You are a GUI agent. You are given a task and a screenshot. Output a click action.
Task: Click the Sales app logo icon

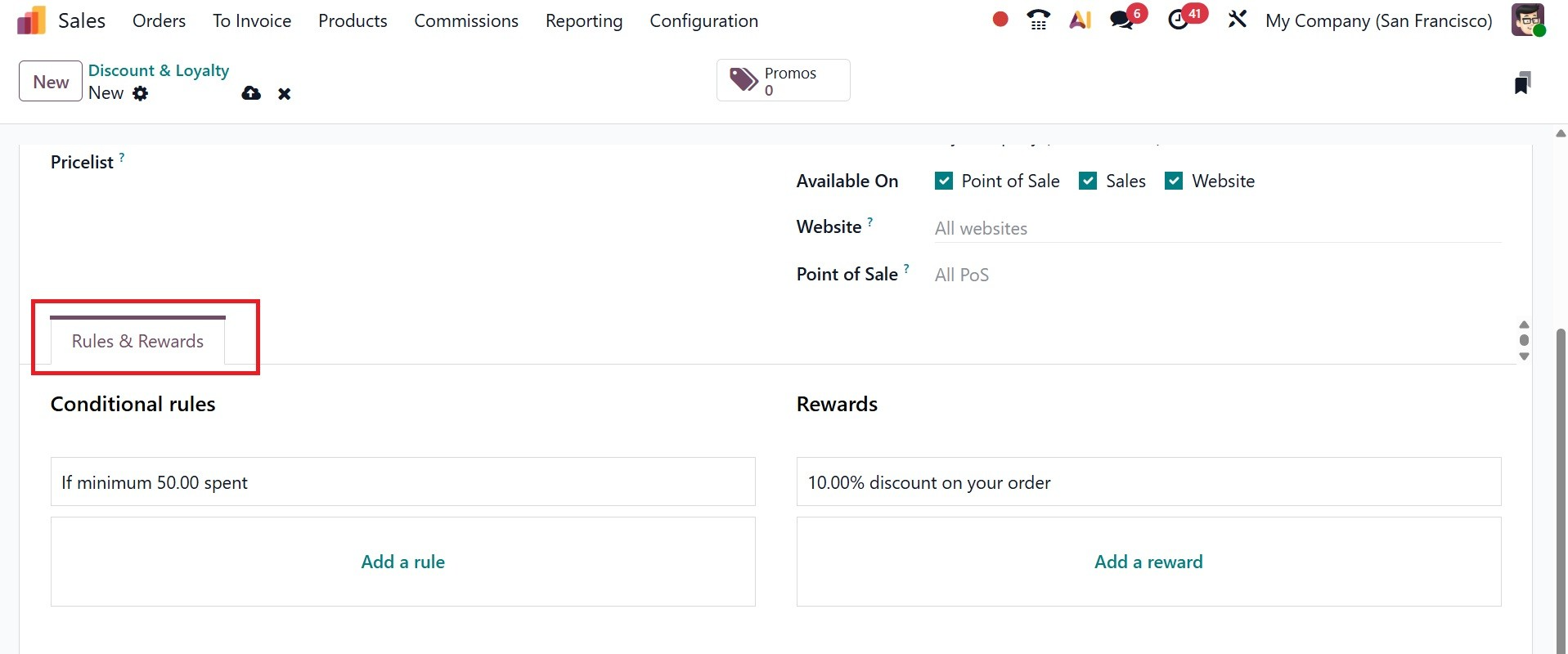coord(31,20)
